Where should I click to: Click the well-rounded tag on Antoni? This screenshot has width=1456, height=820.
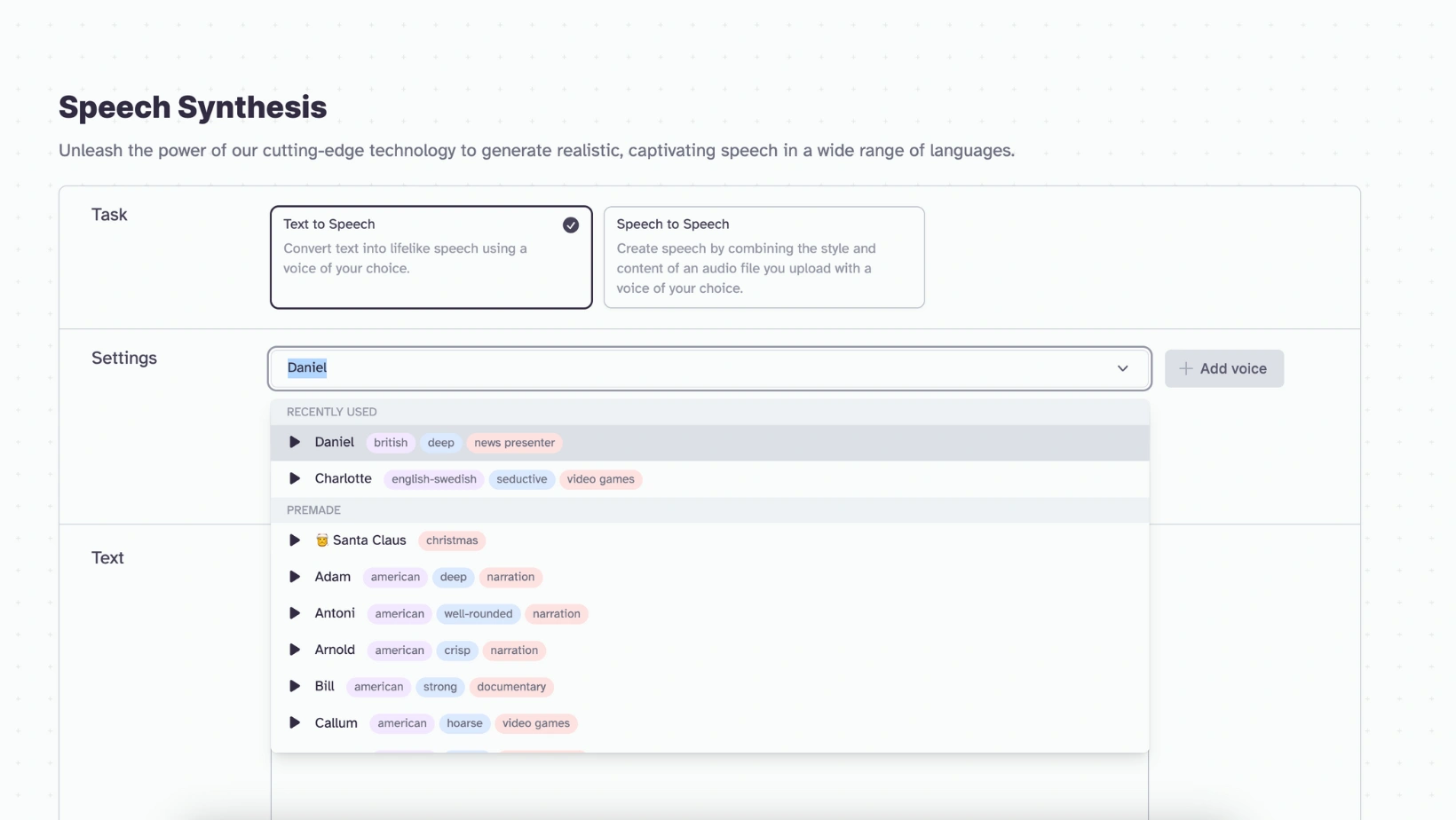point(479,614)
